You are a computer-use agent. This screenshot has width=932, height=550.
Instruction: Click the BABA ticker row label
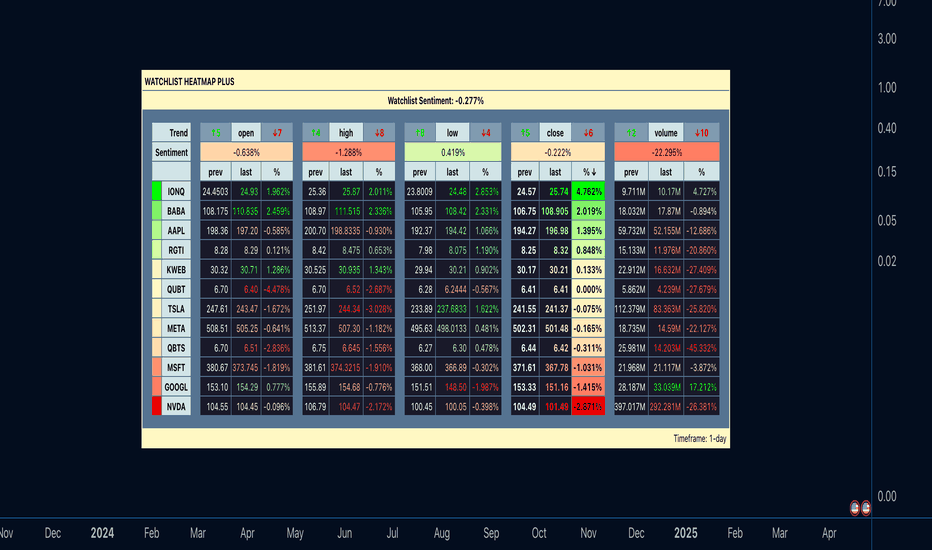(177, 211)
